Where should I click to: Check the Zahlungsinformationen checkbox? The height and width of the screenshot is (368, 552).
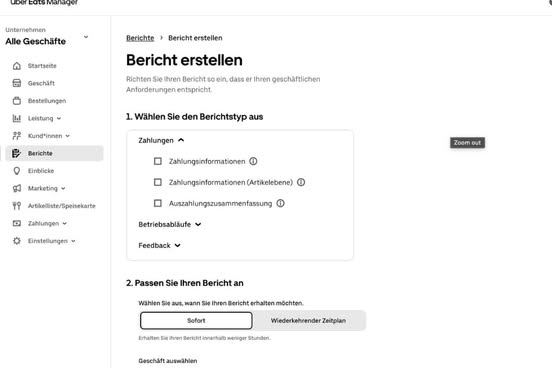click(158, 161)
